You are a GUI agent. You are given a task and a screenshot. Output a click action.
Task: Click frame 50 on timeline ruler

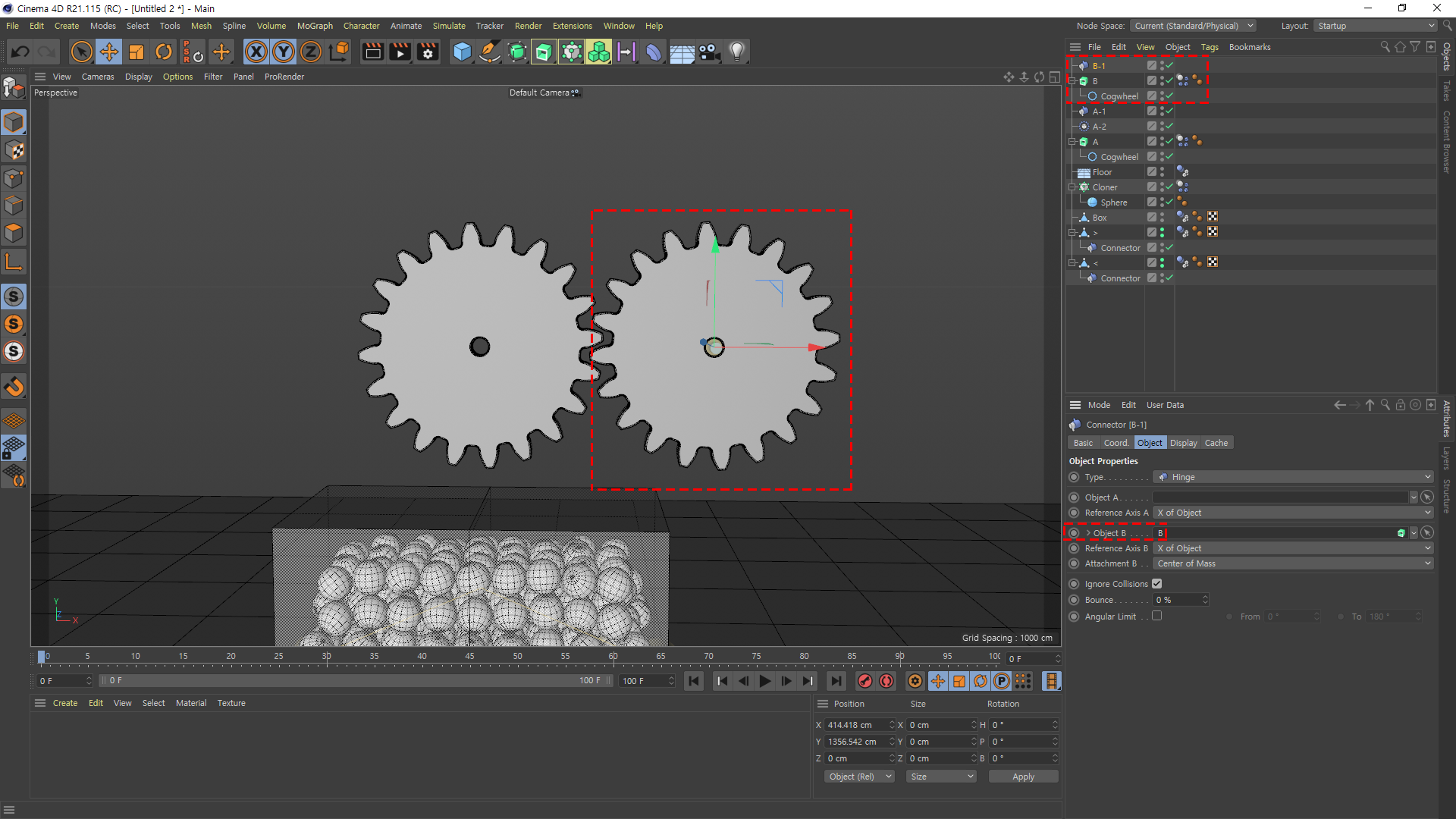(517, 656)
